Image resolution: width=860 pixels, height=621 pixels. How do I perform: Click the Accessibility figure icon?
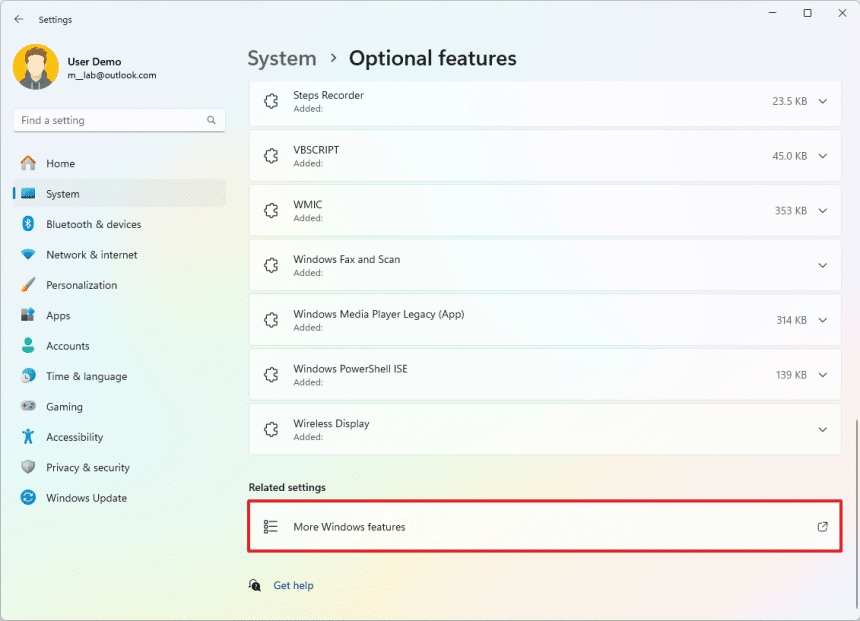point(28,437)
